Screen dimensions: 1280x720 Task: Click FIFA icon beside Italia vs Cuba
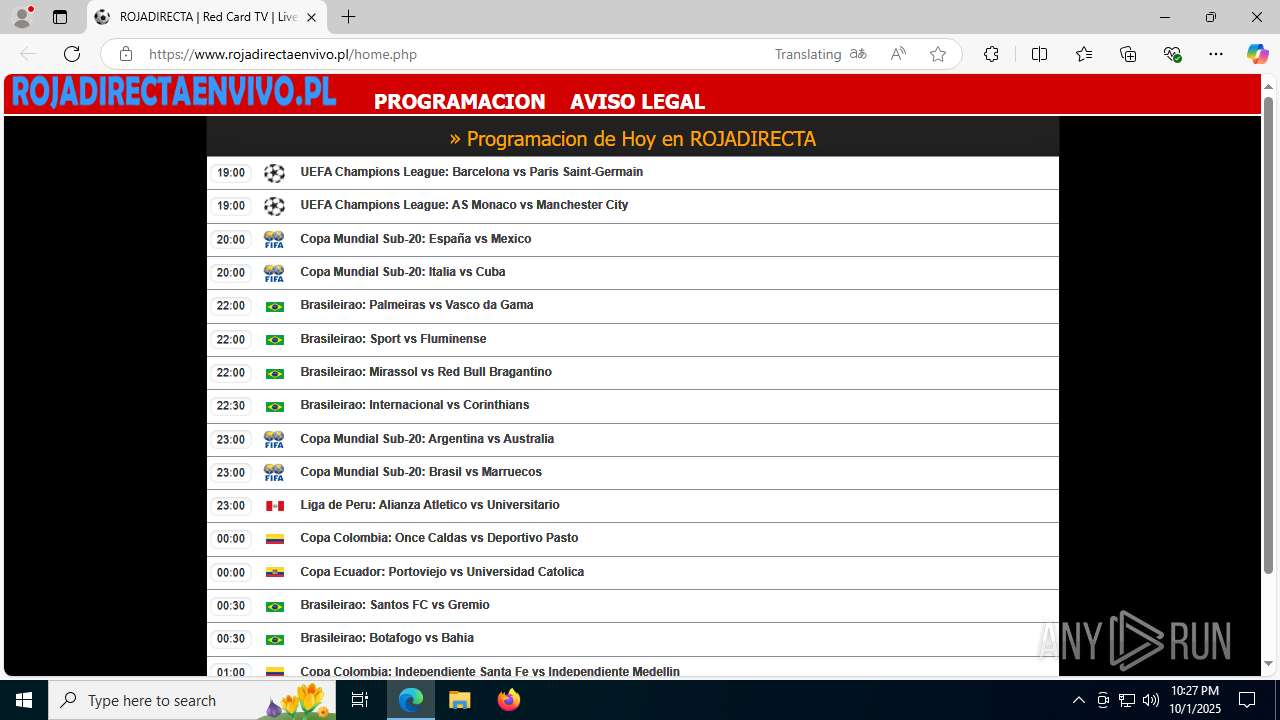coord(274,273)
